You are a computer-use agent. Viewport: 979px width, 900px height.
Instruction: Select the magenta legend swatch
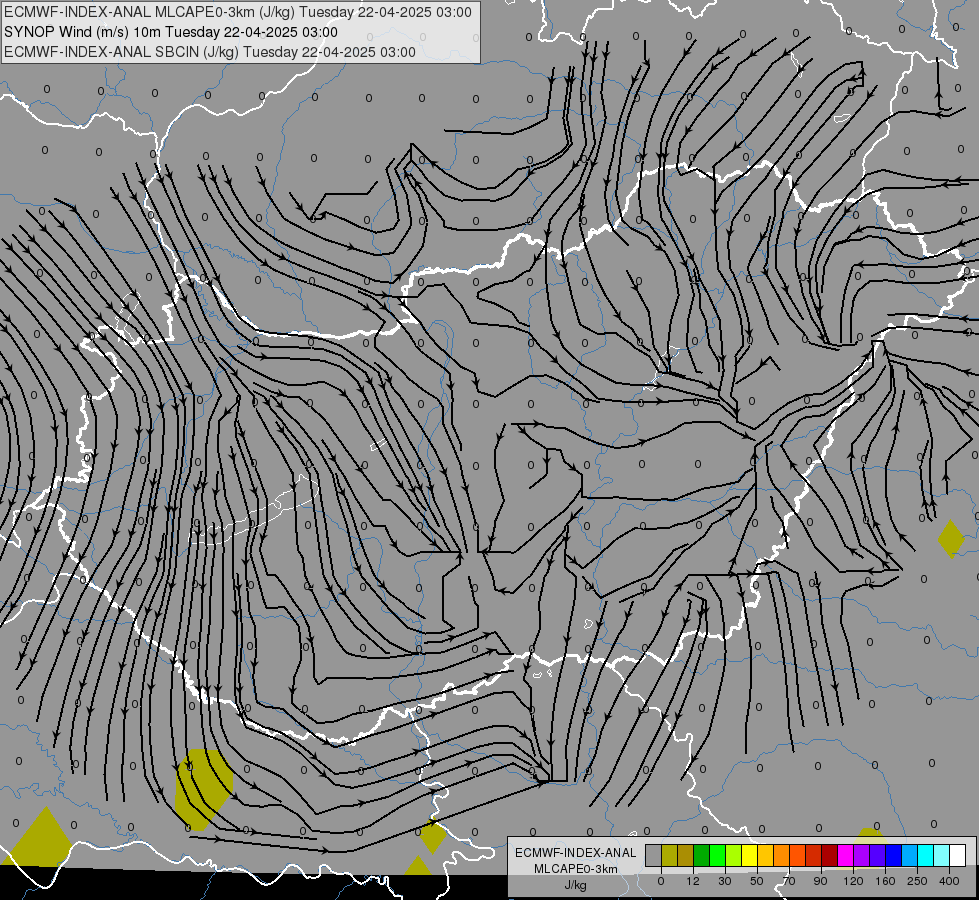[x=846, y=855]
